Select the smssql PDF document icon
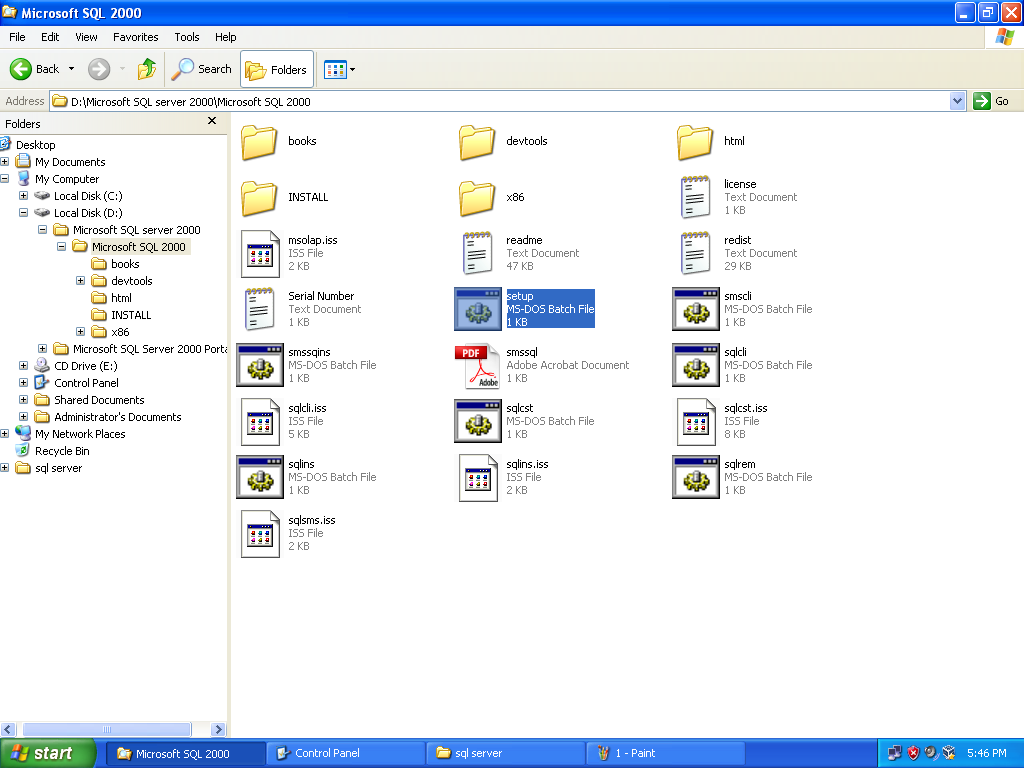The image size is (1024, 768). point(477,366)
